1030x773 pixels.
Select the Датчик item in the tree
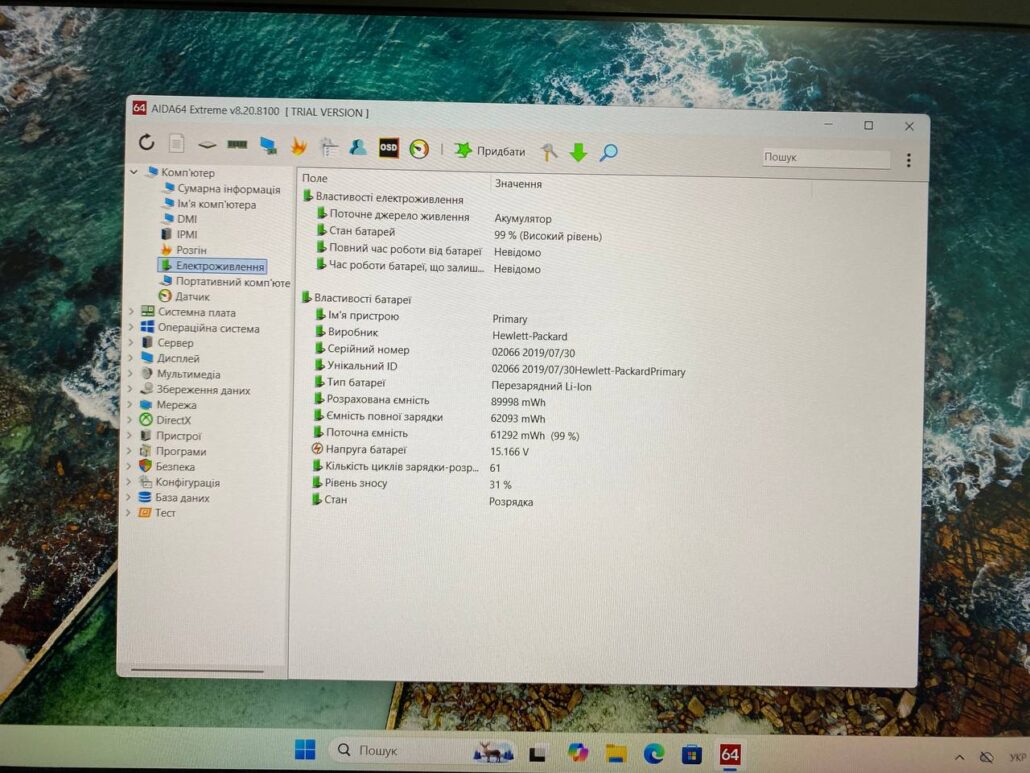tap(192, 297)
